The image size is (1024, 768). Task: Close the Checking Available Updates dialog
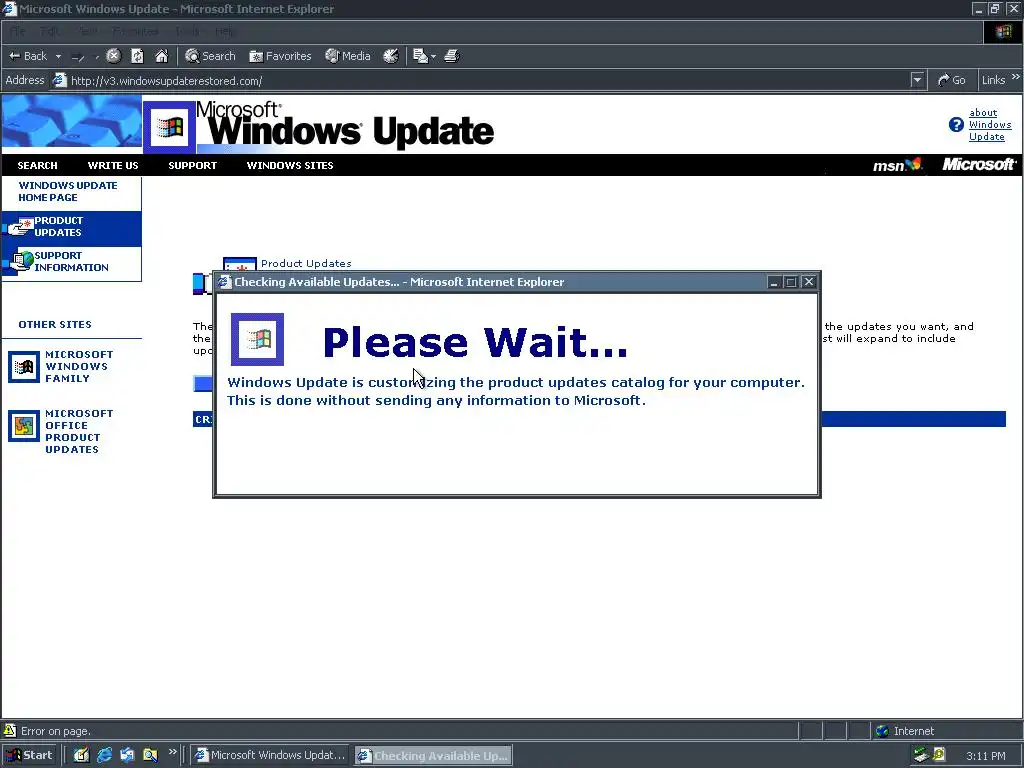point(808,282)
